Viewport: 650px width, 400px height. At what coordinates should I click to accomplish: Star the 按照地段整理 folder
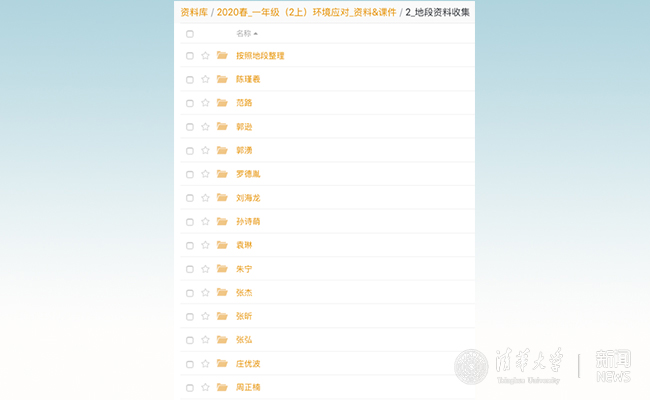click(205, 56)
